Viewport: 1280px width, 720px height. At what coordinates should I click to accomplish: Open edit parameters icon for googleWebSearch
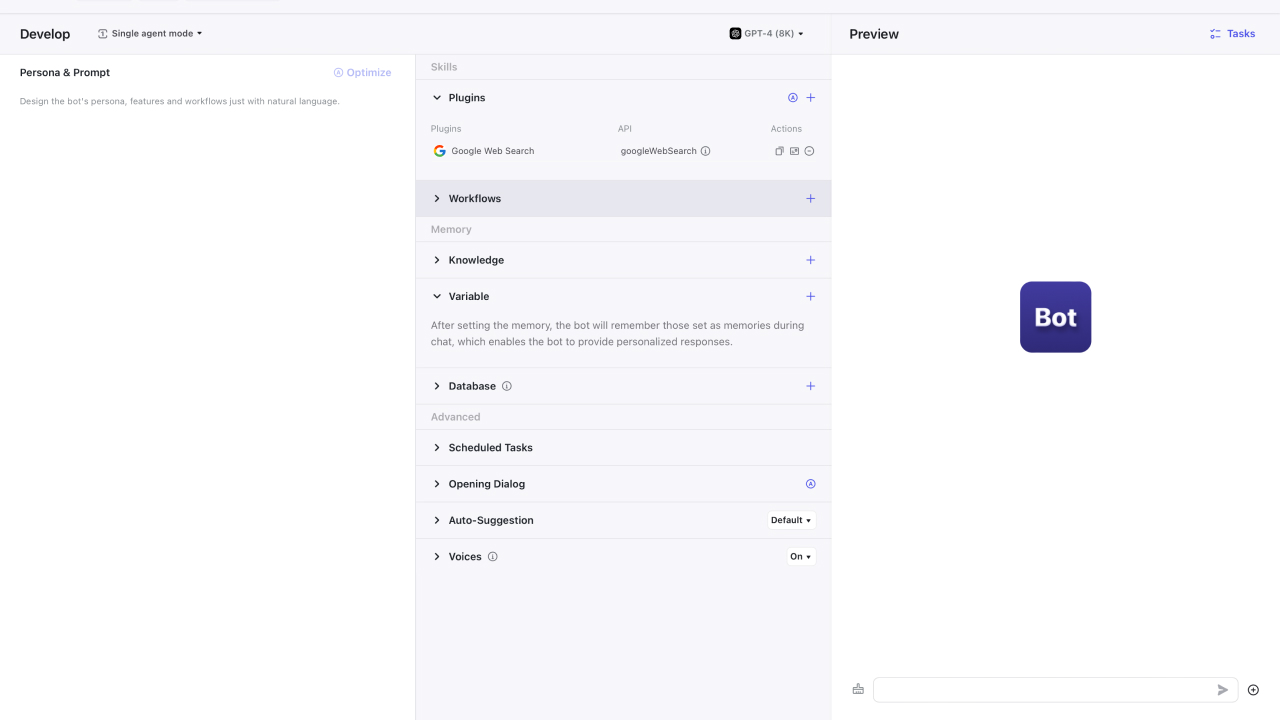[x=795, y=151]
